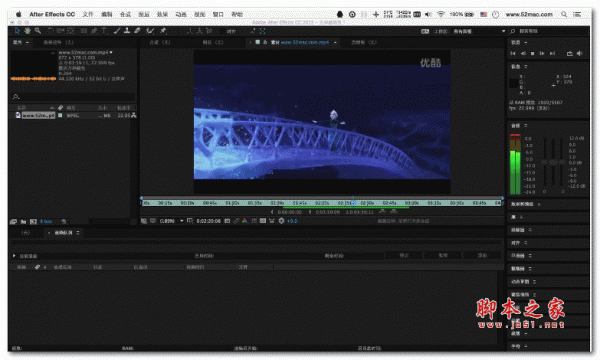
Task: Click the reset exposure icon below viewer
Action: (281, 221)
